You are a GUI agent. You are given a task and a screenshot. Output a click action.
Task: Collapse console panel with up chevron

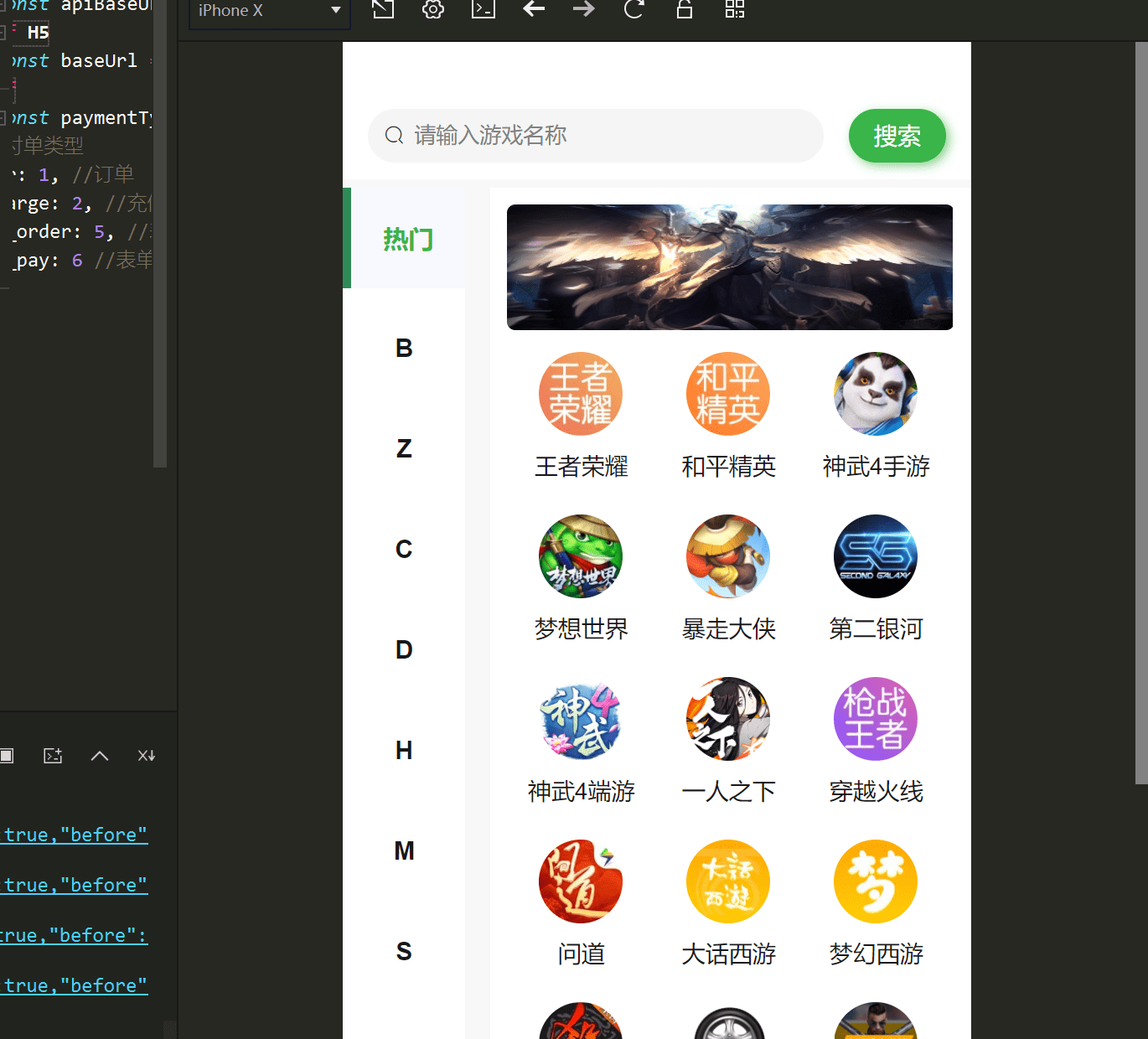(x=100, y=756)
